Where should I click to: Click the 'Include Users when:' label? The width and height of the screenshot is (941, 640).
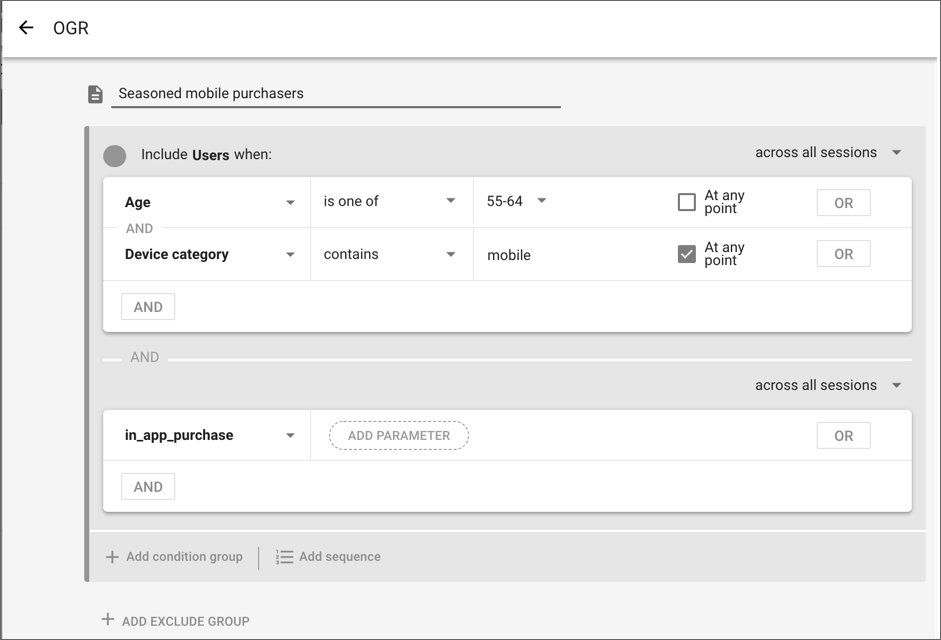click(206, 154)
